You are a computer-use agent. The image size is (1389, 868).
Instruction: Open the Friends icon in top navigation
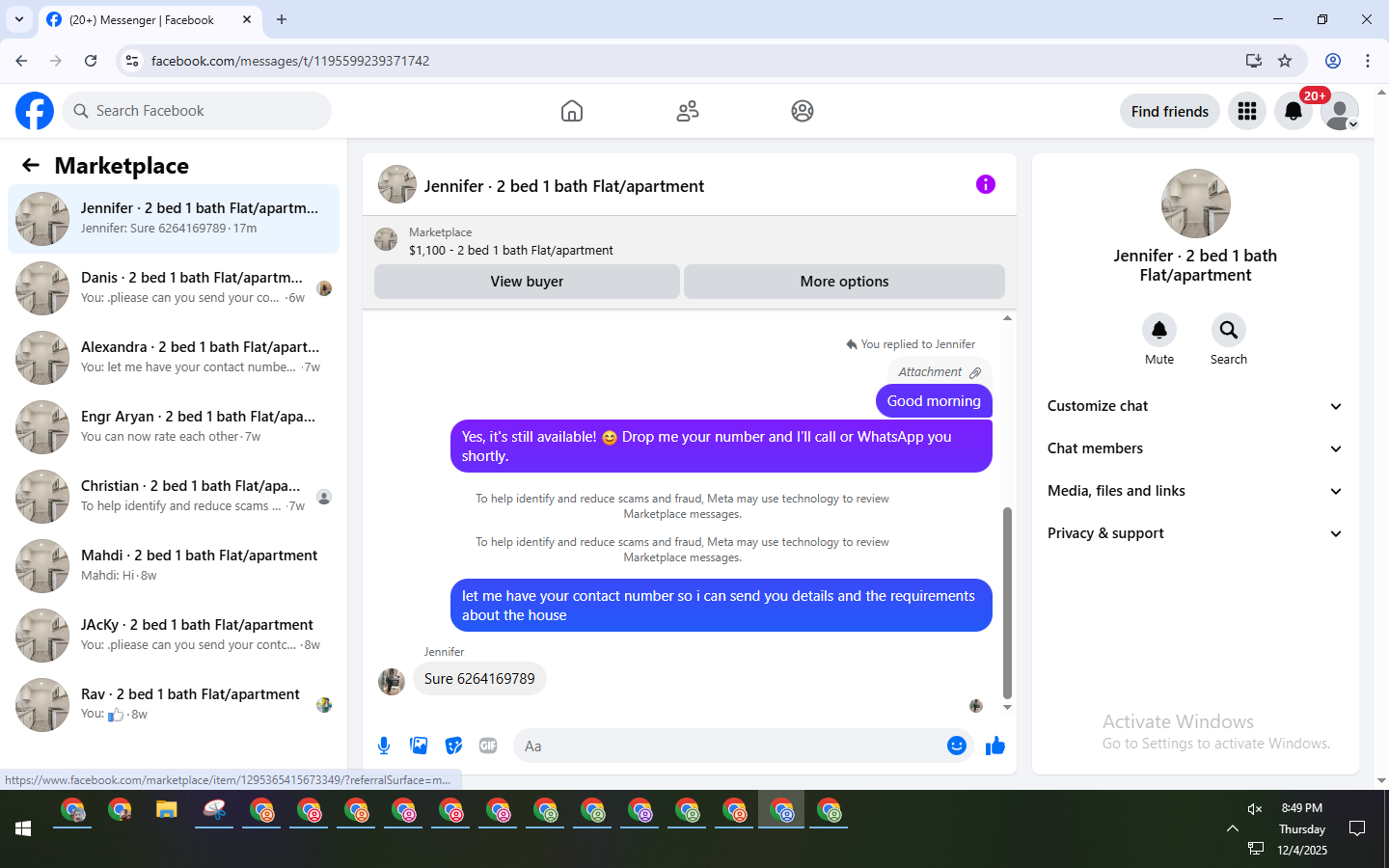click(688, 111)
